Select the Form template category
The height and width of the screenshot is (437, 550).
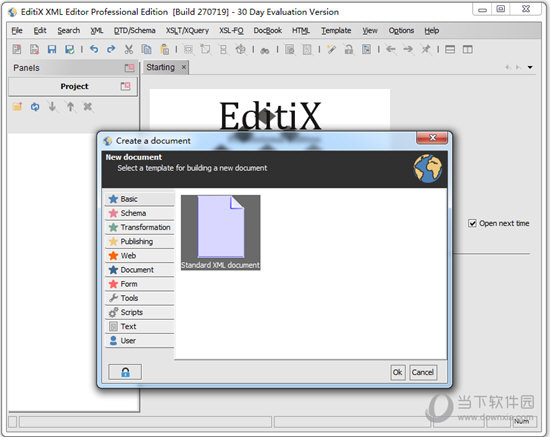[x=139, y=284]
